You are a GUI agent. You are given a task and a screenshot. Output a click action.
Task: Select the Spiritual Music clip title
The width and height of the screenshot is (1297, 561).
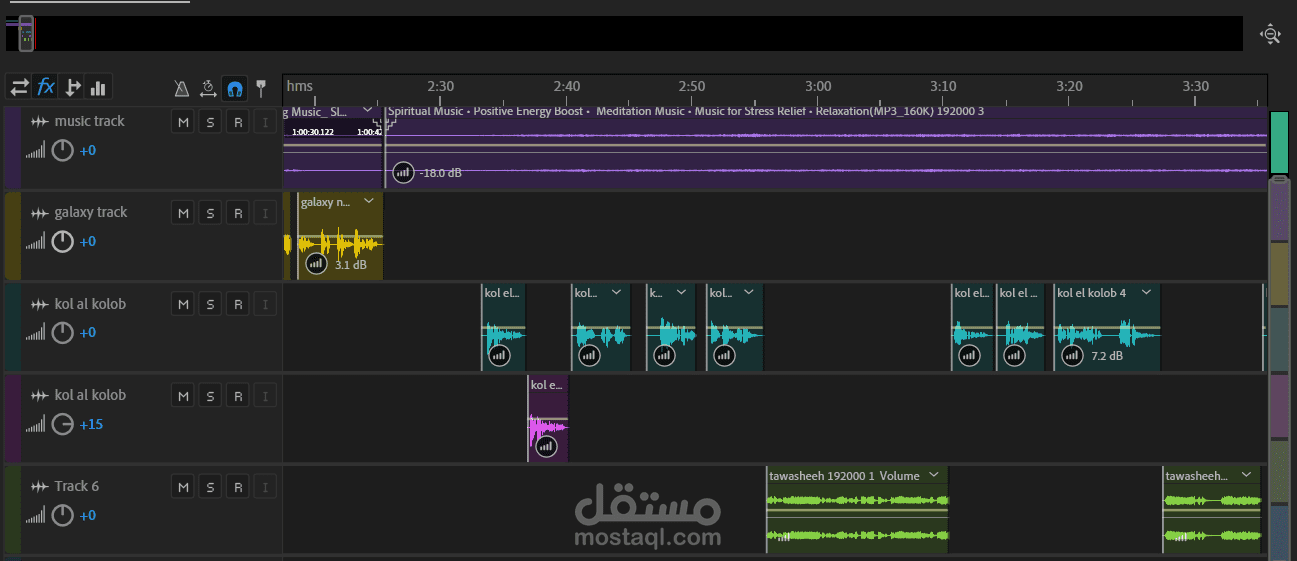686,111
